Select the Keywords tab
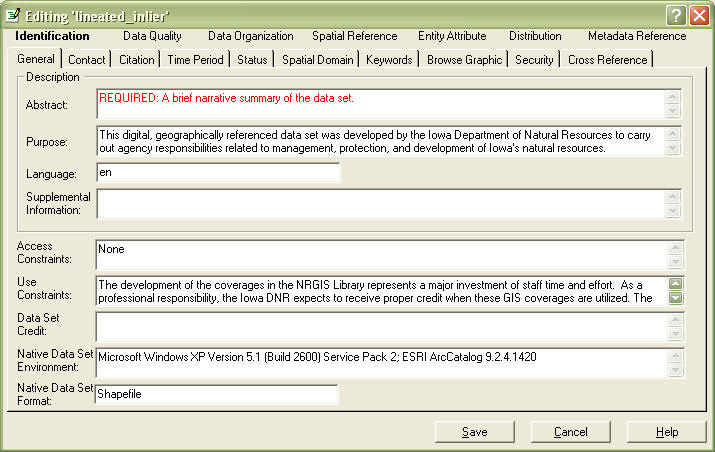 click(x=389, y=60)
